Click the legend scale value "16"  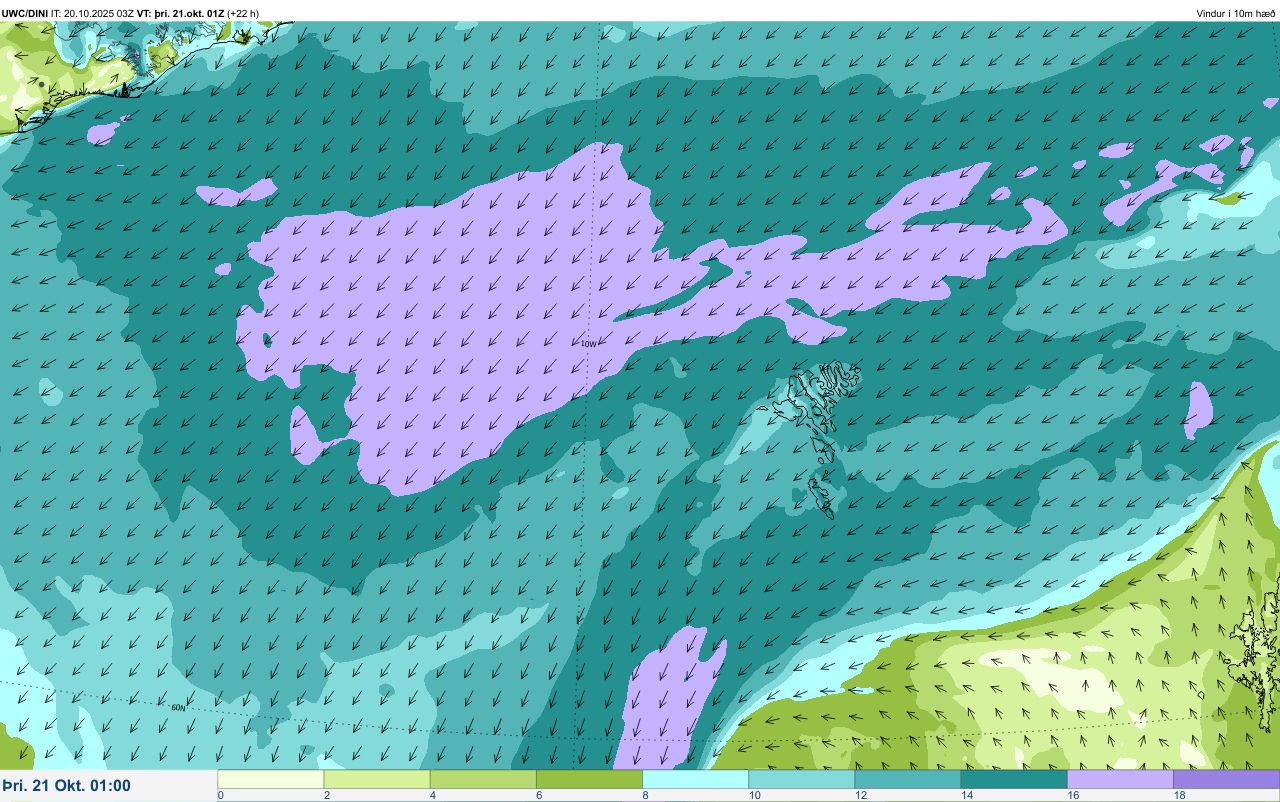pos(1073,796)
